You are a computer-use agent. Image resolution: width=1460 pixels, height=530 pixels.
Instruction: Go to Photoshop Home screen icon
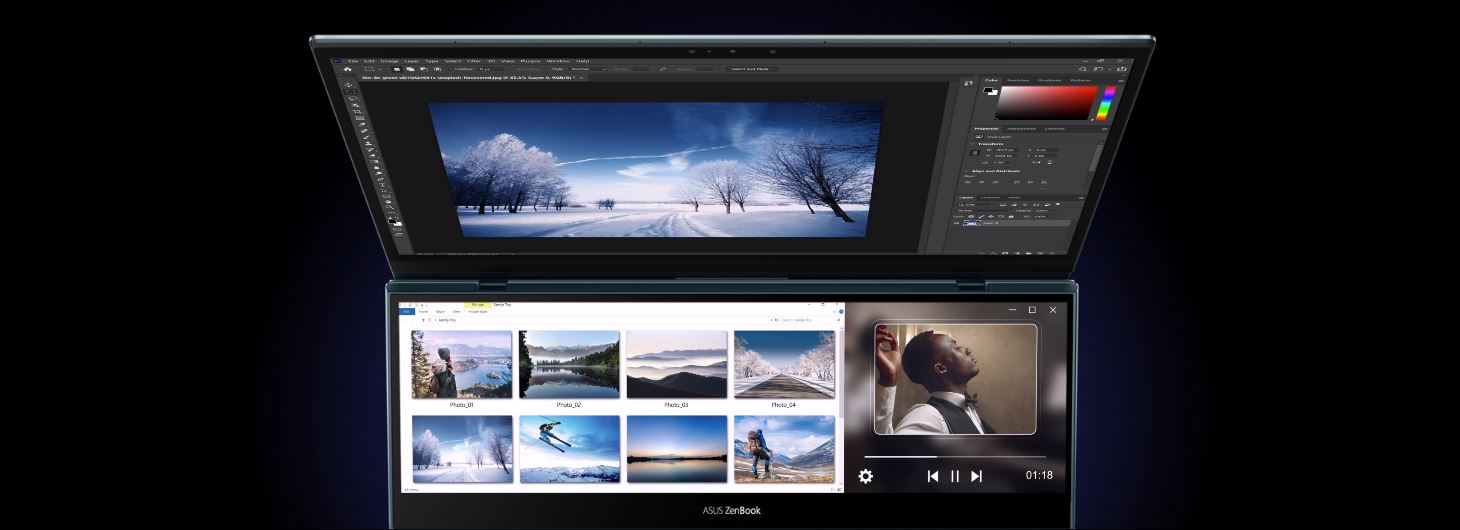(x=348, y=69)
